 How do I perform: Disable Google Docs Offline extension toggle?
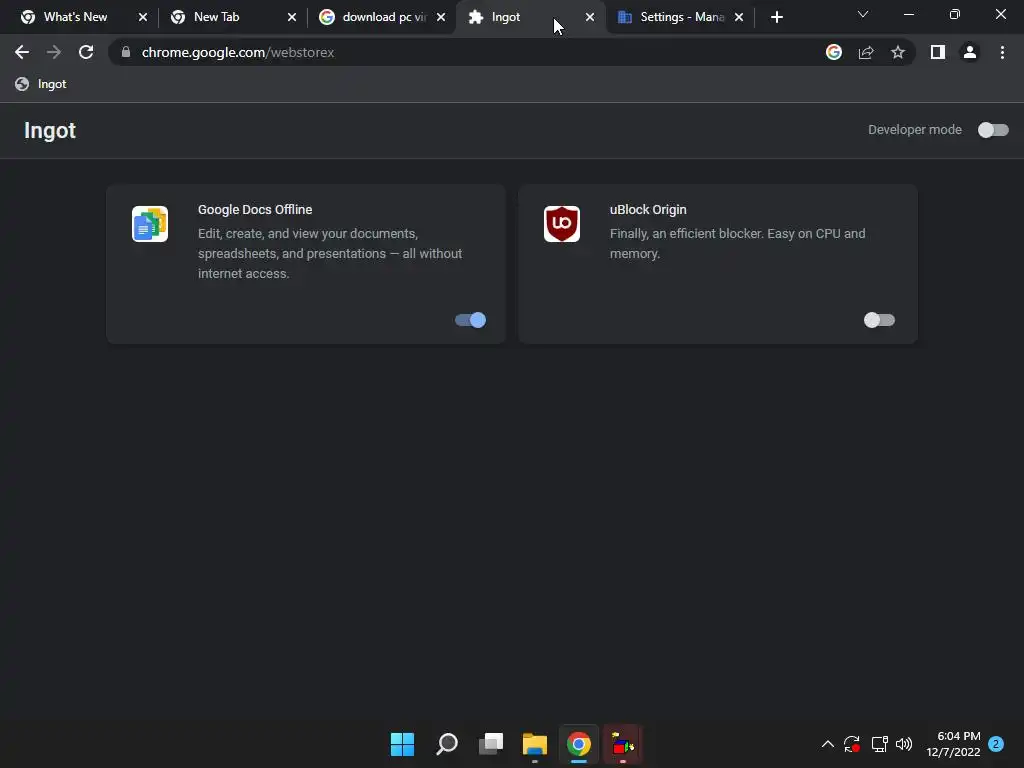point(470,320)
